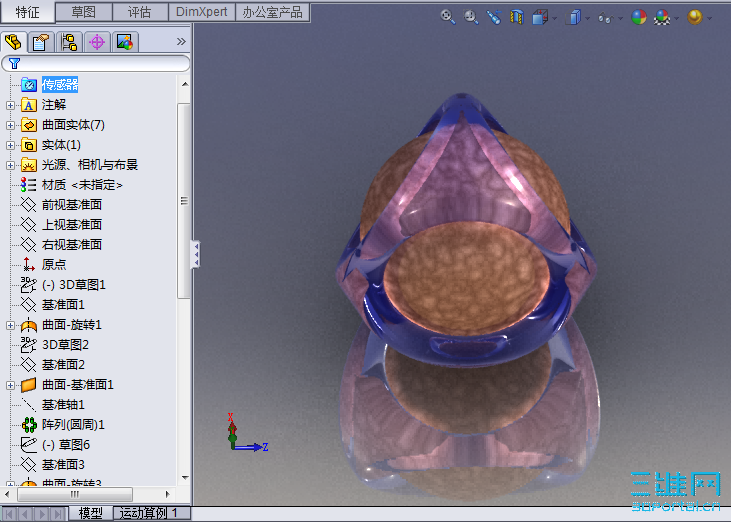Screen dimensions: 731x522
Task: Select 前视基准面 in the tree
Action: pos(72,205)
